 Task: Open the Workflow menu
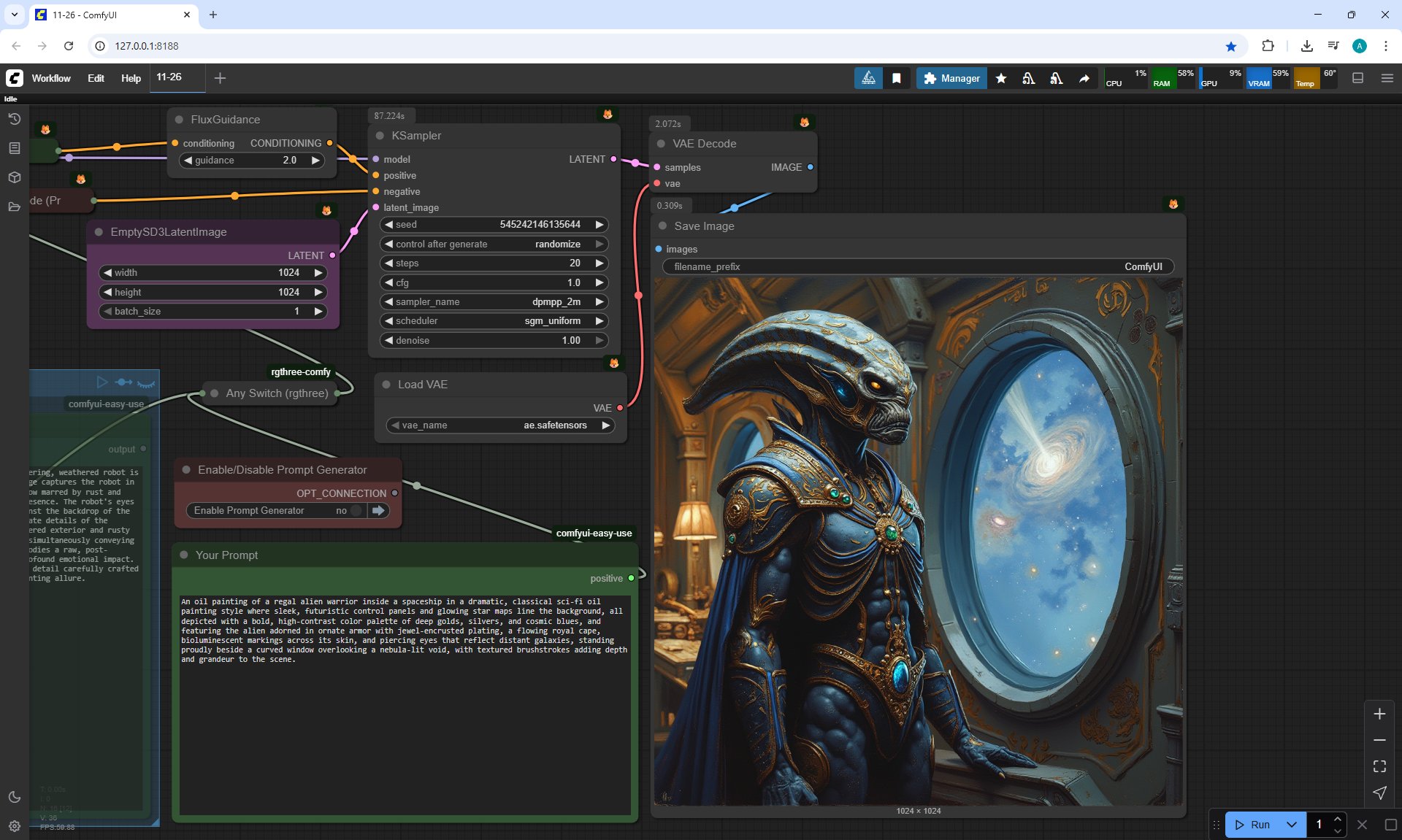pos(51,78)
